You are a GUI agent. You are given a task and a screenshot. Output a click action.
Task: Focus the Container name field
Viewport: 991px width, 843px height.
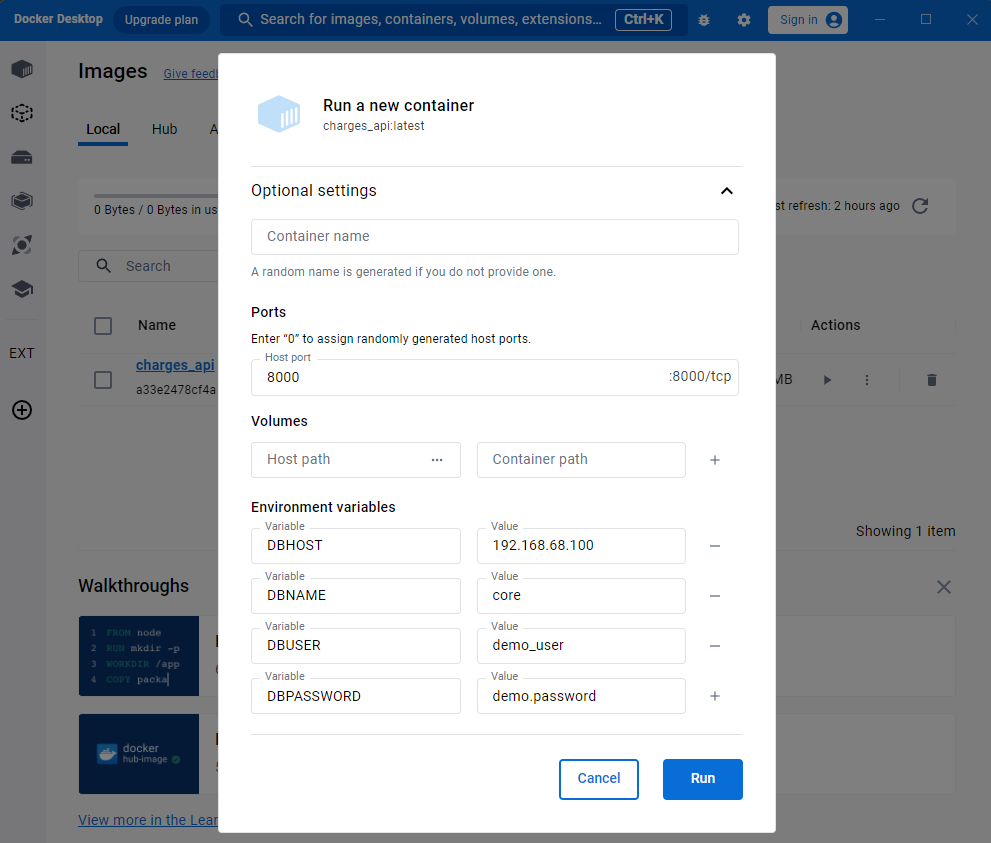point(495,237)
